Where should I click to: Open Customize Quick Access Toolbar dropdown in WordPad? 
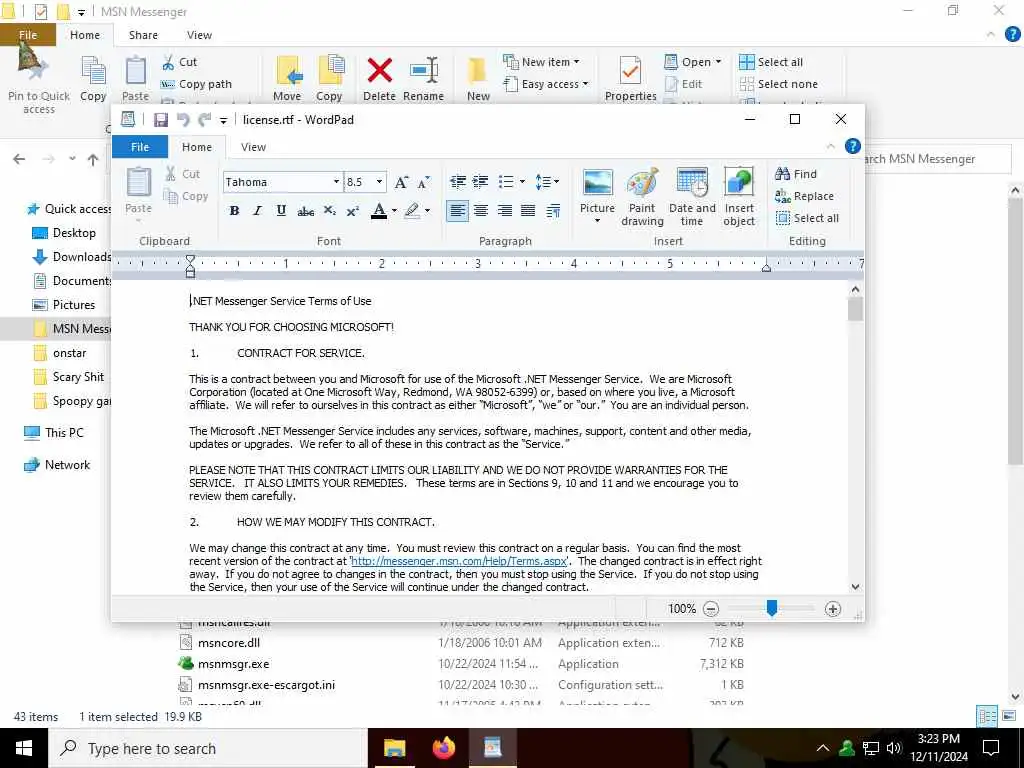(223, 120)
